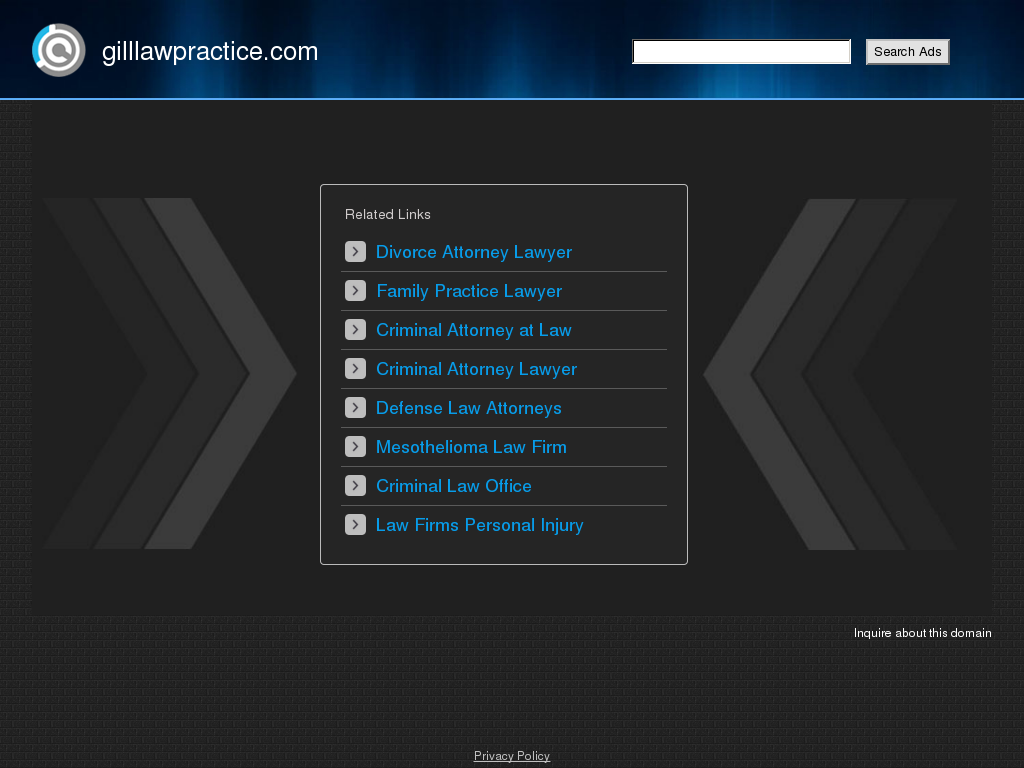Click the Search Ads button
This screenshot has height=768, width=1024.
point(908,52)
